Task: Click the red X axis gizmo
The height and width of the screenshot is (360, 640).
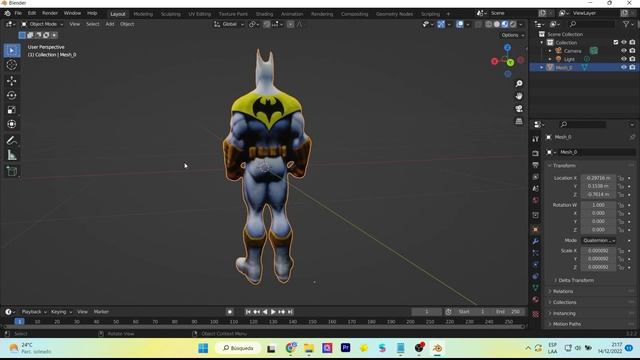Action: point(495,61)
